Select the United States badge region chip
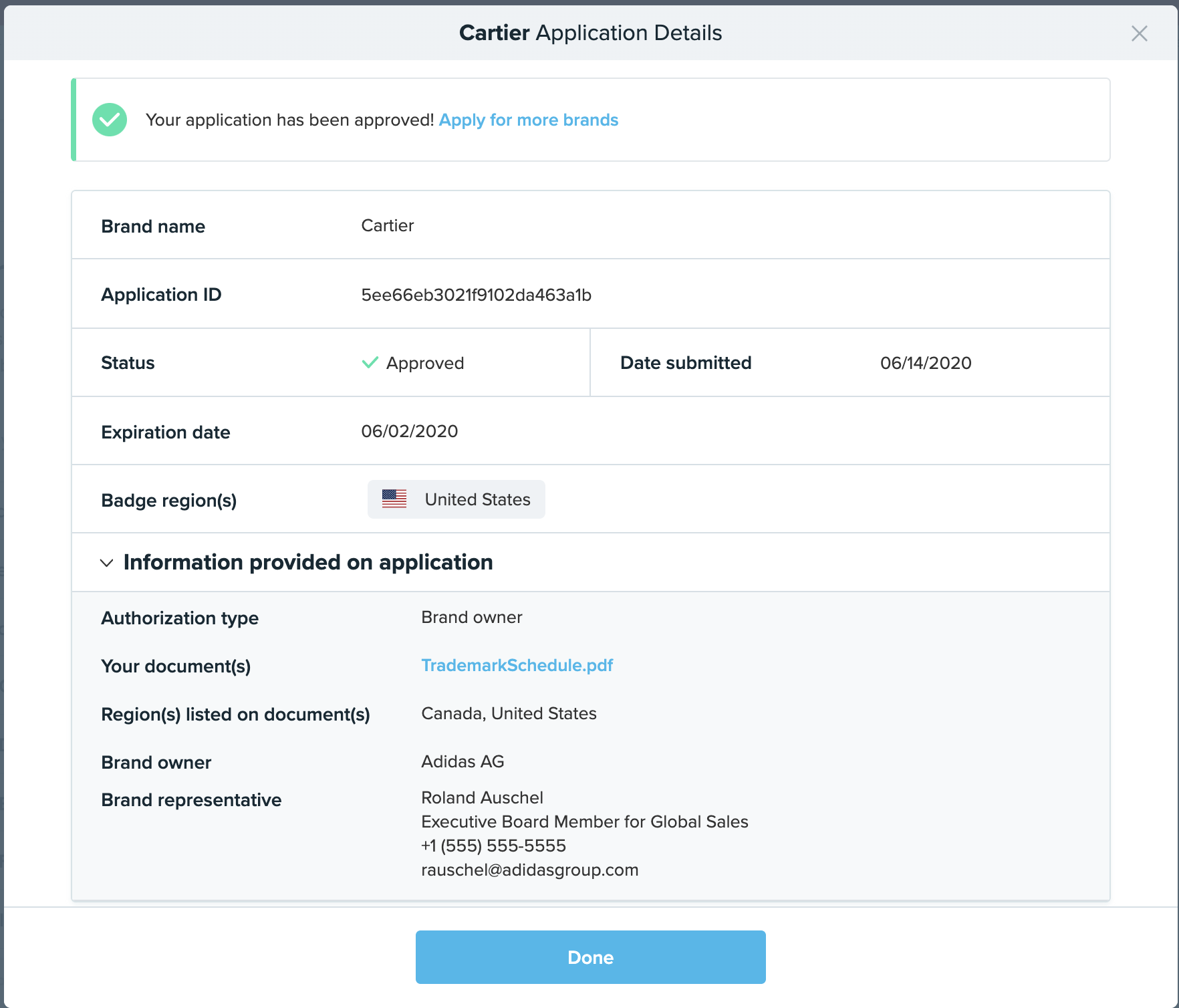The height and width of the screenshot is (1008, 1179). coord(456,499)
